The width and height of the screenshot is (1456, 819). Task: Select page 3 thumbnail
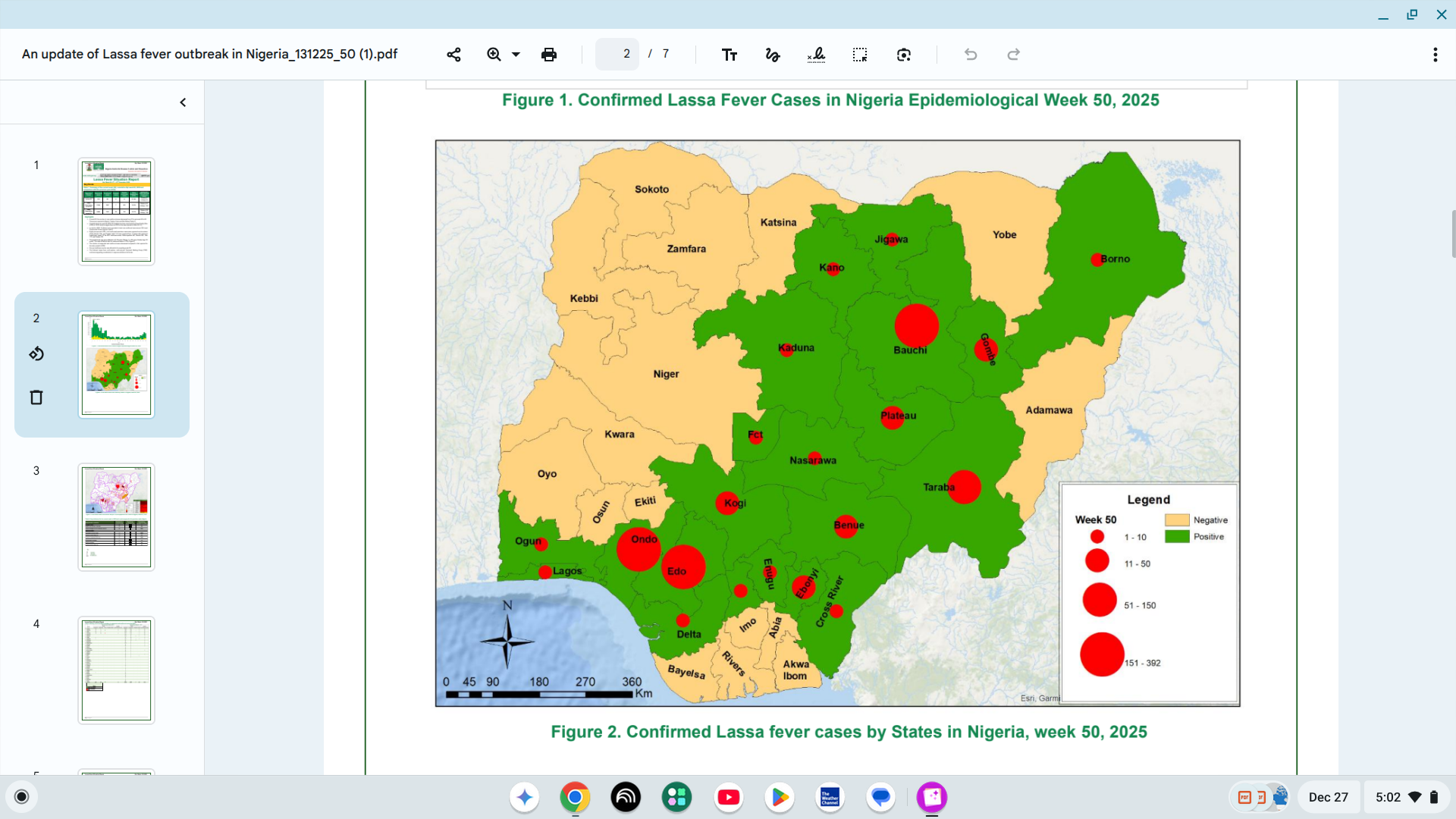click(x=116, y=517)
